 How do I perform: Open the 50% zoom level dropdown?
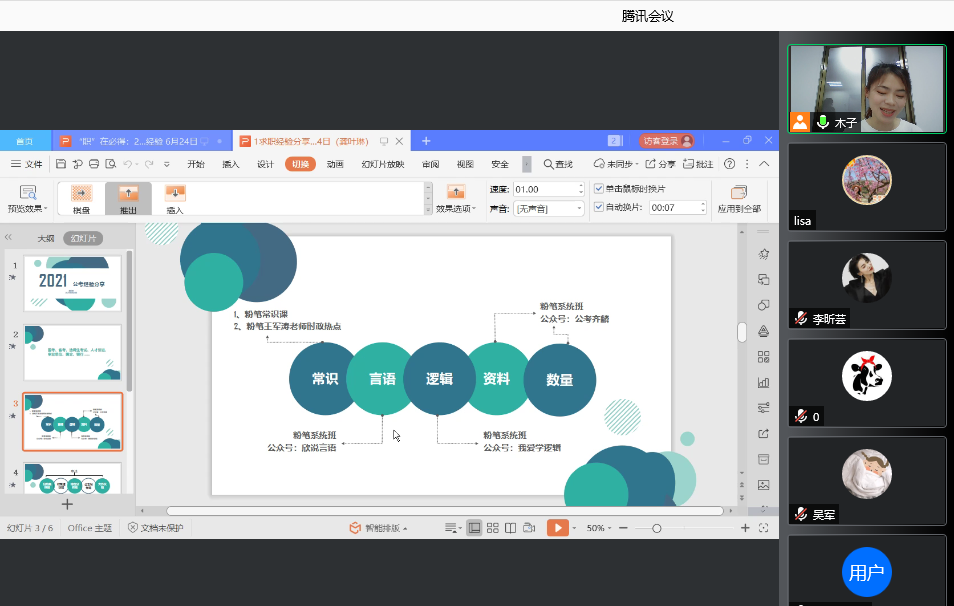coord(598,527)
